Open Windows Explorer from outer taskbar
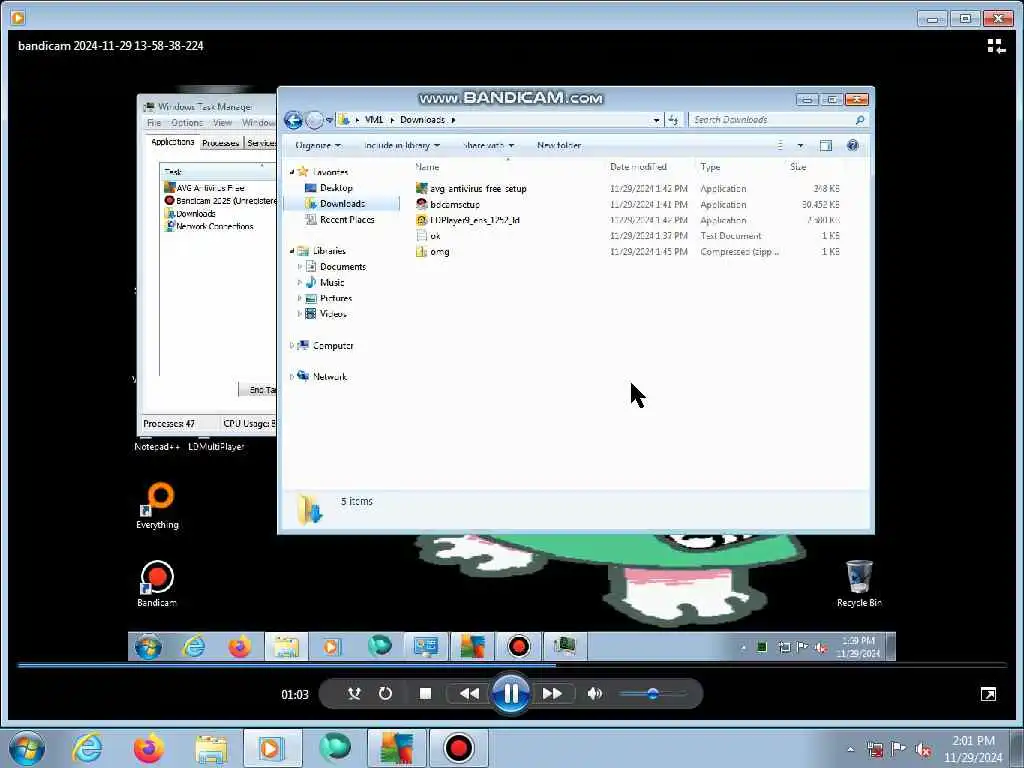1024x768 pixels. pos(210,748)
